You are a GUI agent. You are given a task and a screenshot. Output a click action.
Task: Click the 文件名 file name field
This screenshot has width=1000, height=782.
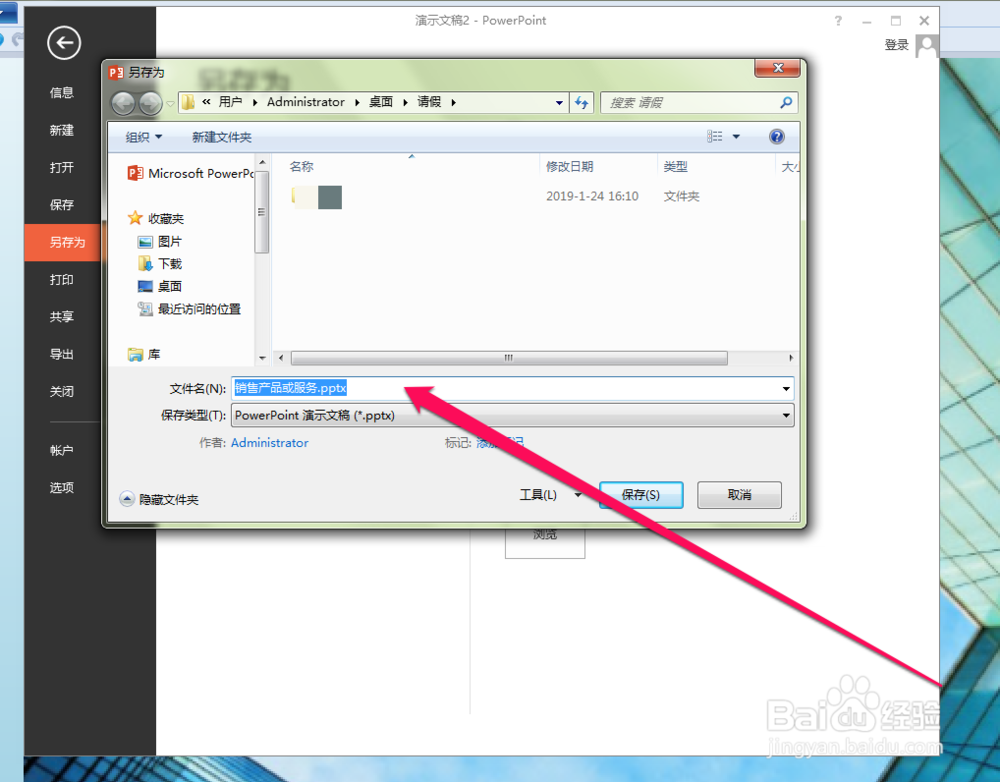pos(513,388)
